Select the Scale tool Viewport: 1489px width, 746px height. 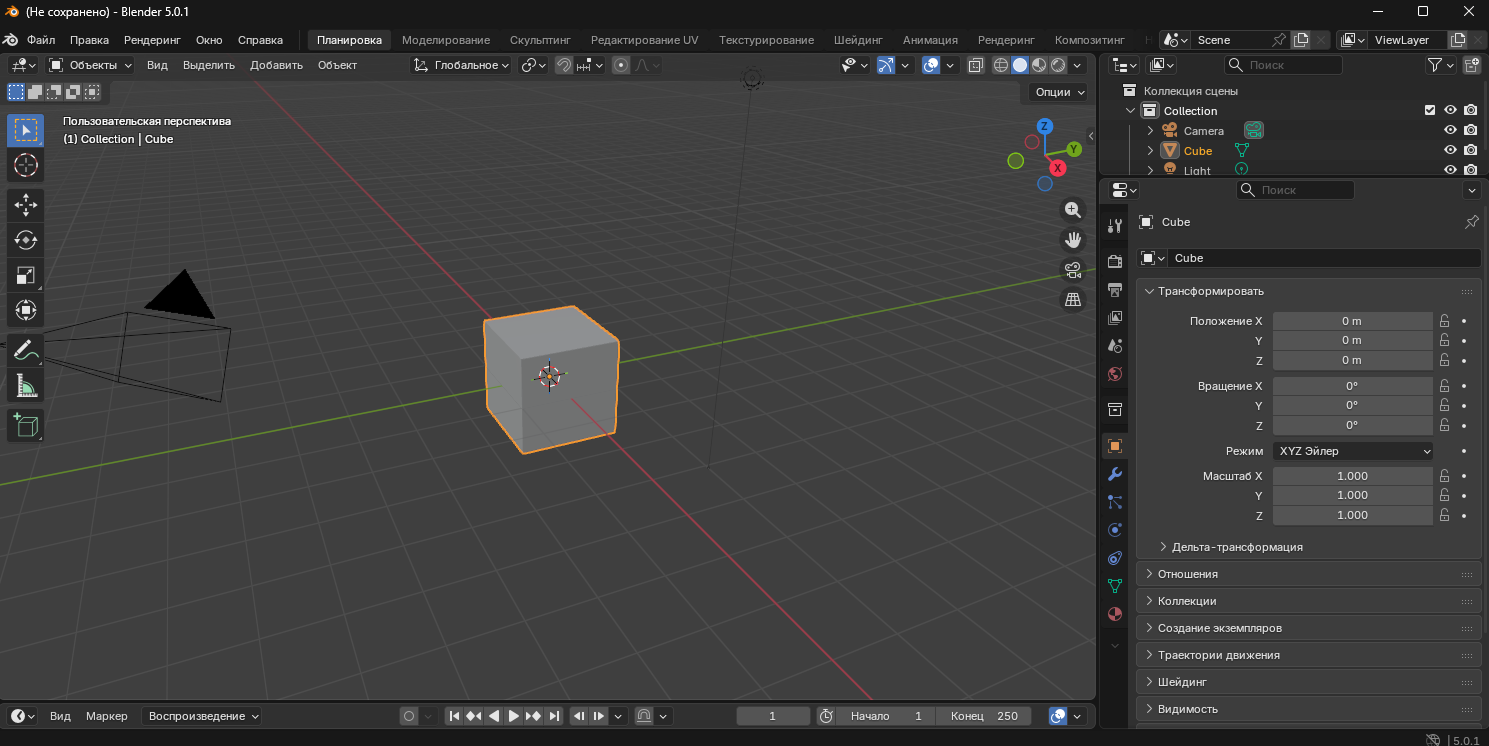point(26,275)
